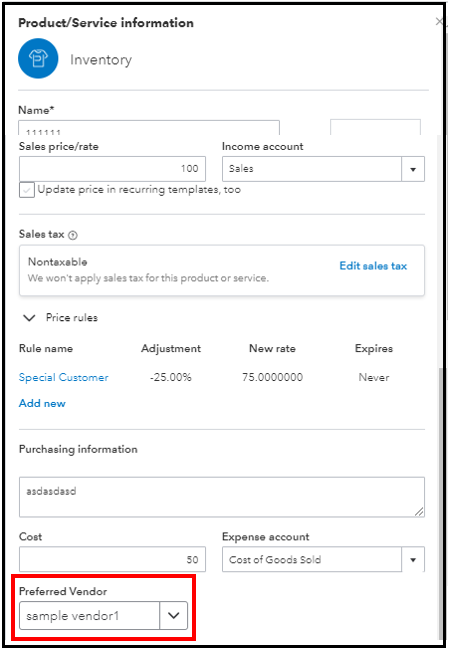452x651 pixels.
Task: Click the blue Inventory t-shirt icon
Action: coord(38,59)
